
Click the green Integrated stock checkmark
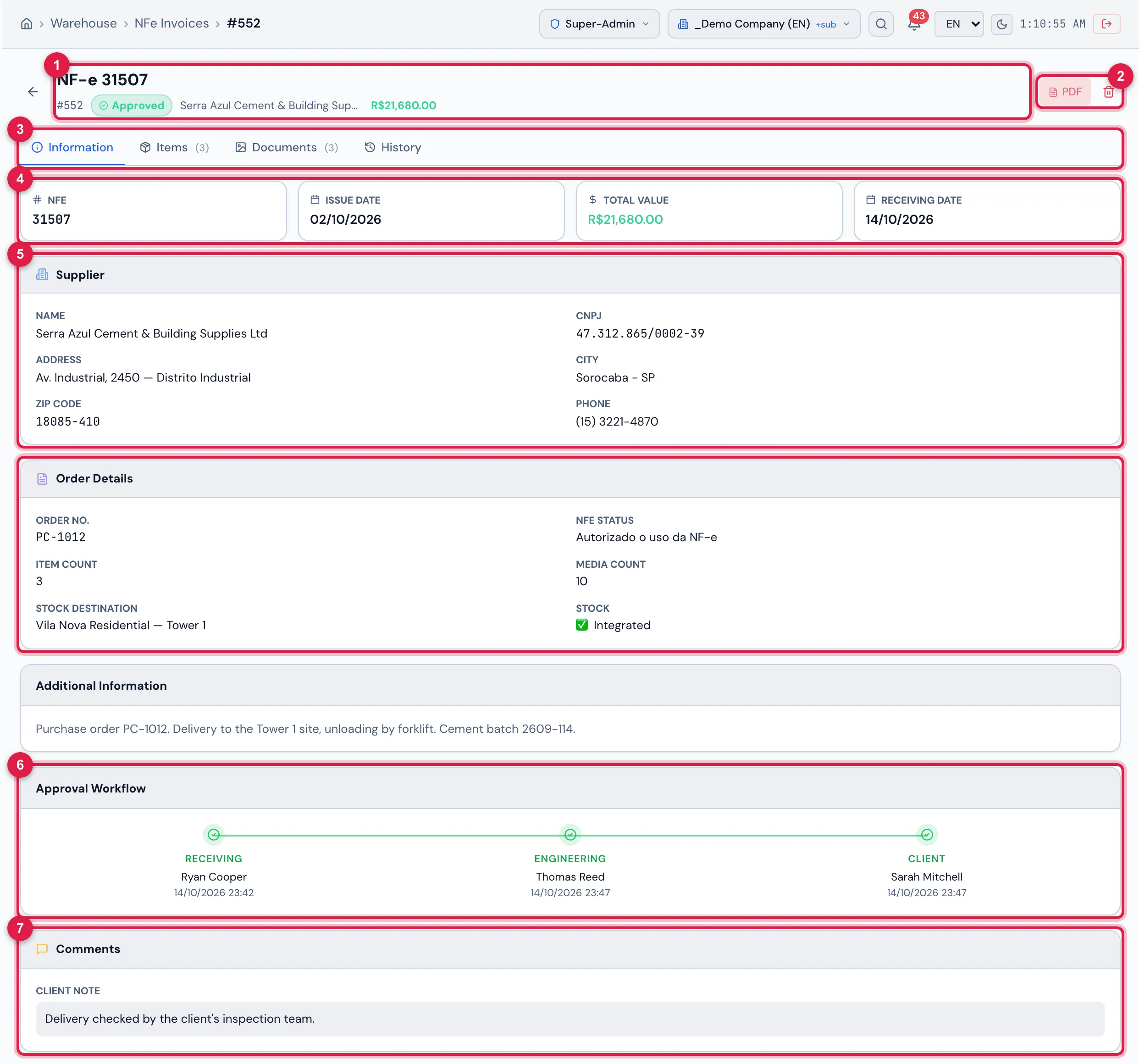(581, 625)
